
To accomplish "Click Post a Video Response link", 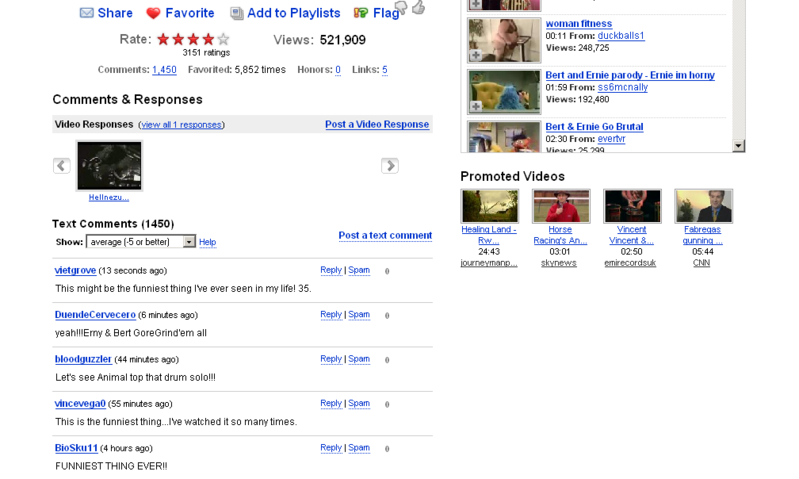I will (377, 125).
